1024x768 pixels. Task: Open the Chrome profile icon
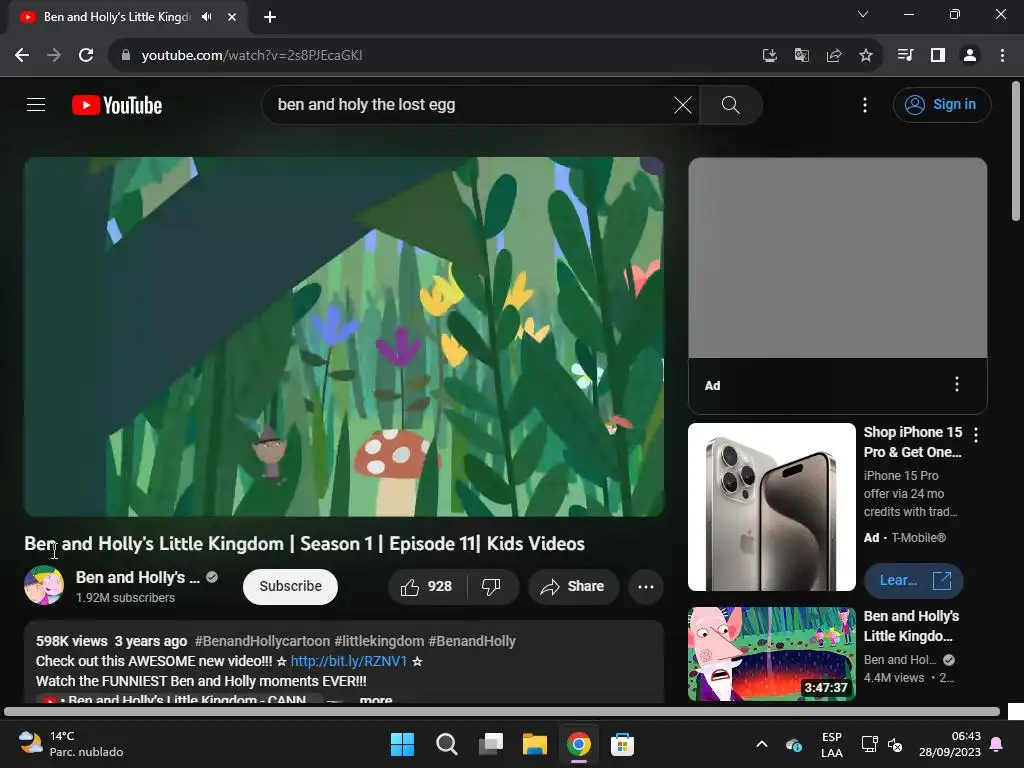[970, 56]
